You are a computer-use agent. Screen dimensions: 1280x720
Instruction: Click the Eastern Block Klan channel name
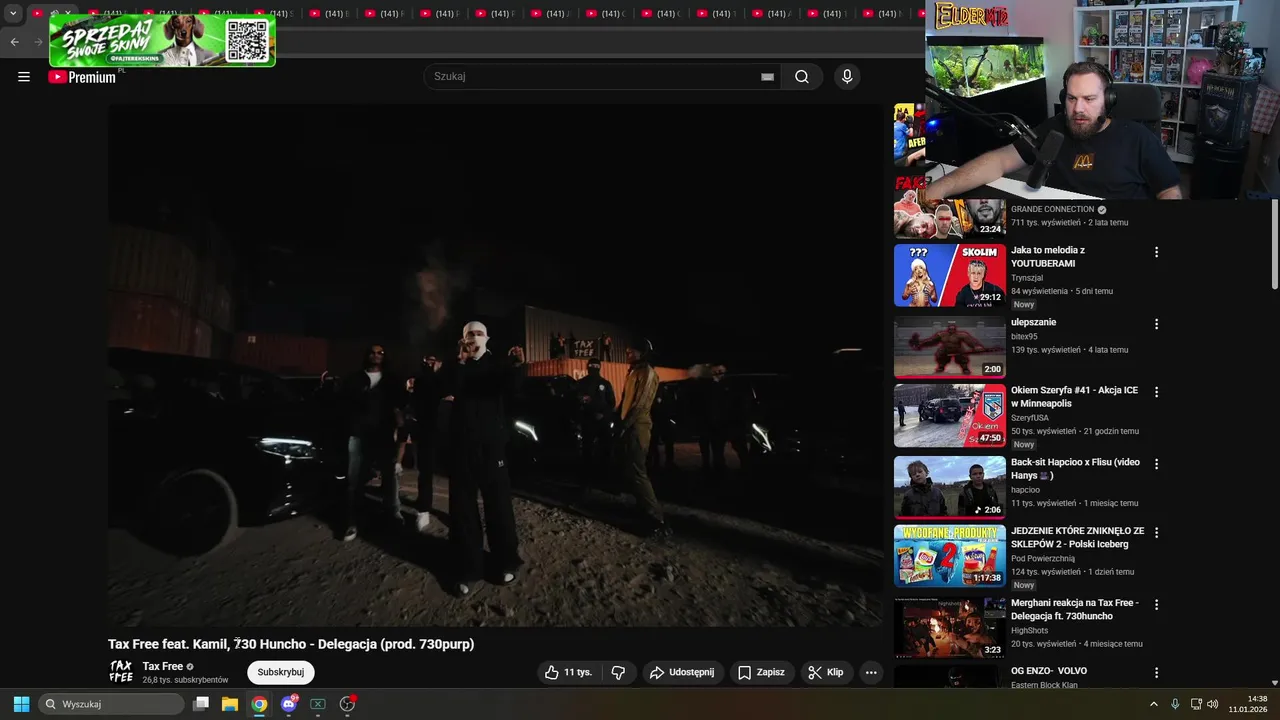pos(1044,685)
